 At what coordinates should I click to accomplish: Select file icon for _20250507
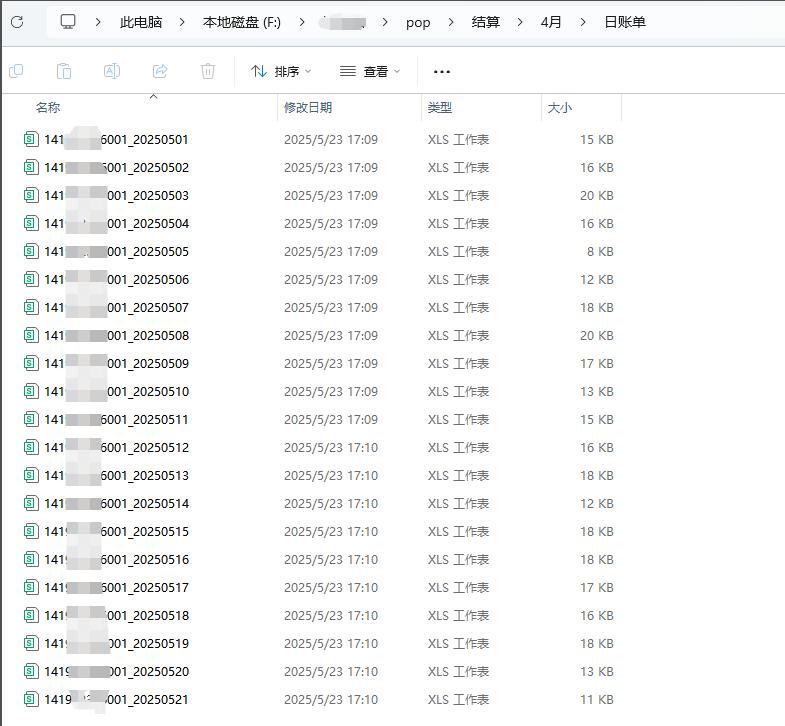click(31, 307)
